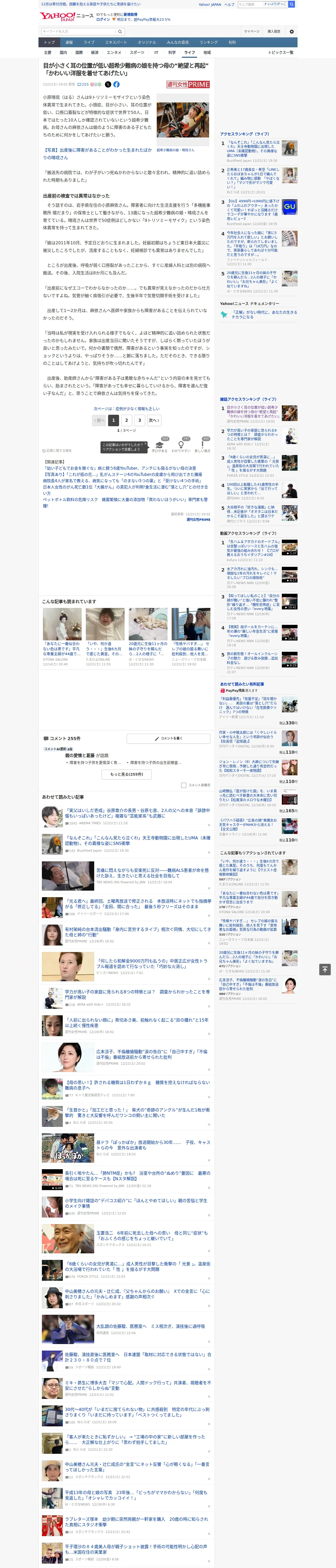Click the 週刊女性PRIME publisher logo
Screen dimensions: 336x1568
188,85
